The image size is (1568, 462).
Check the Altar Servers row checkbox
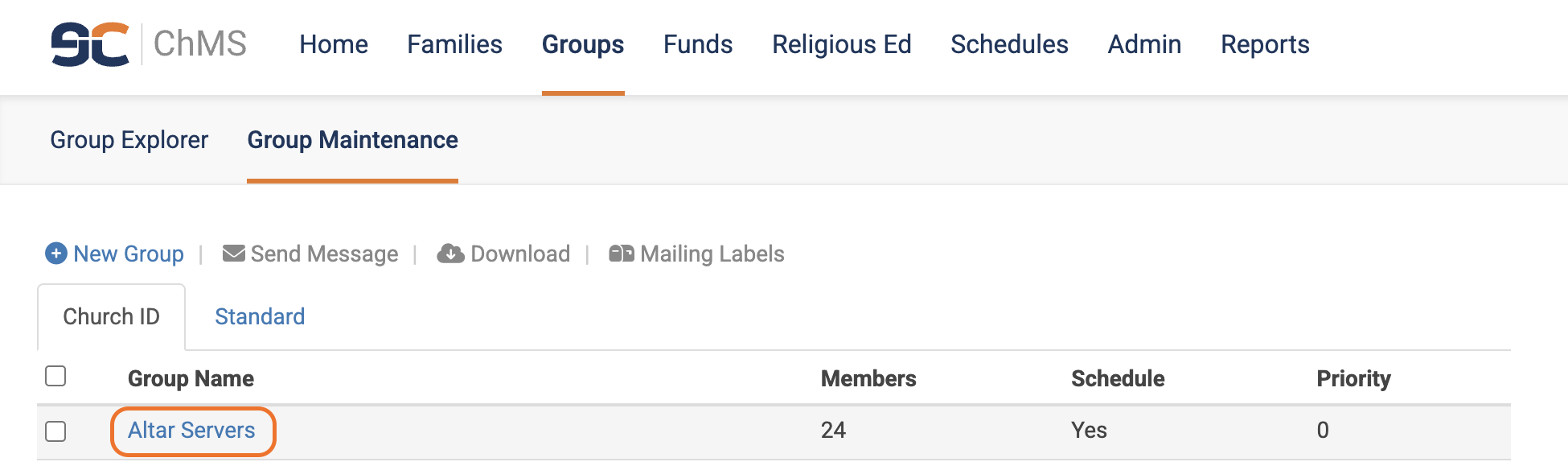click(x=55, y=431)
